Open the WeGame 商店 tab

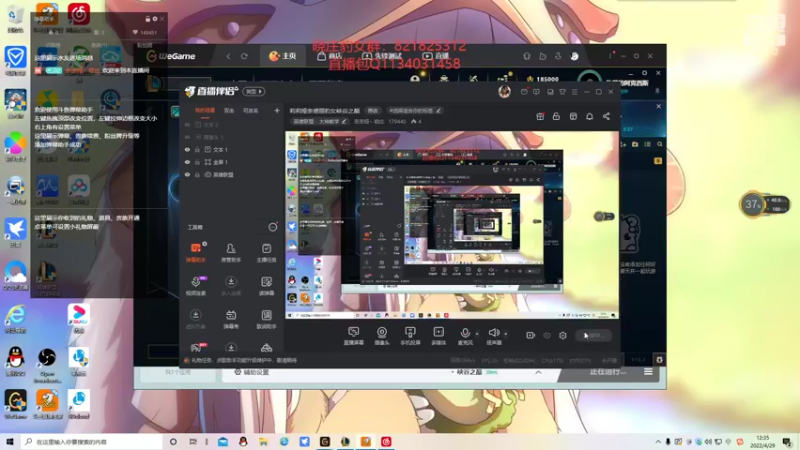(329, 56)
